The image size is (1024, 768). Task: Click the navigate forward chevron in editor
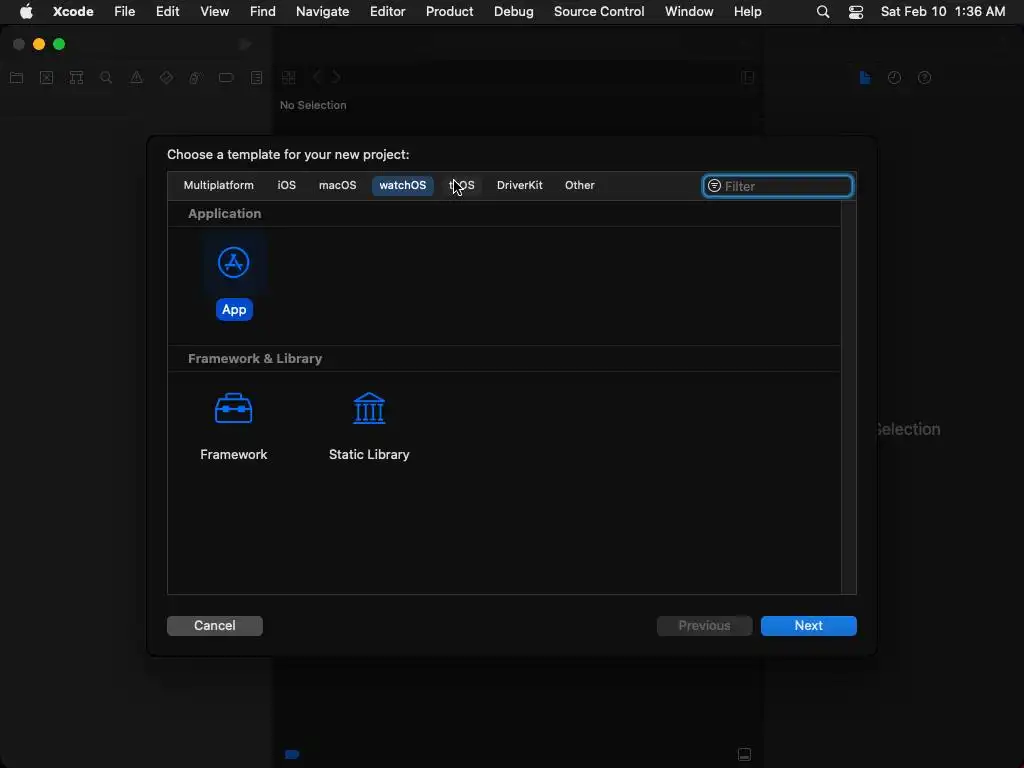(336, 78)
